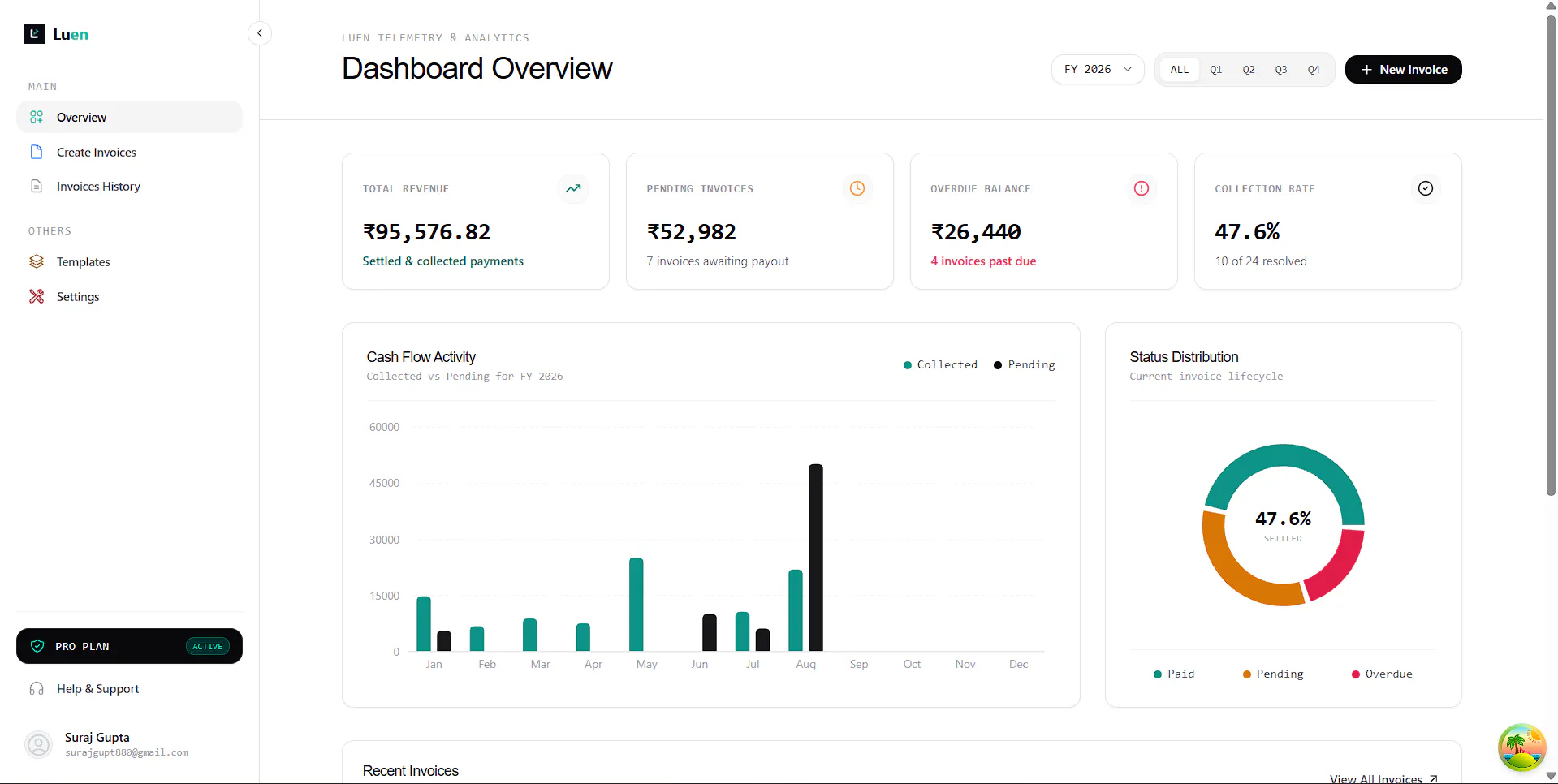Open Templates from the sidebar

pos(130,261)
